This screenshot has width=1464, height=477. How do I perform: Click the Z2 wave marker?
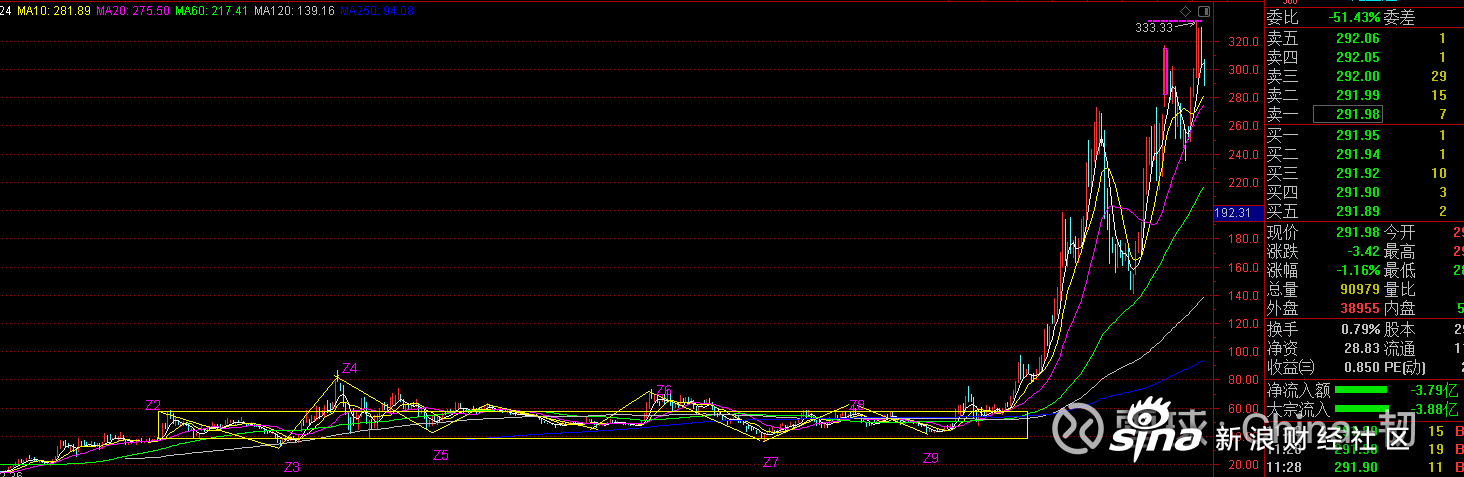coord(152,405)
